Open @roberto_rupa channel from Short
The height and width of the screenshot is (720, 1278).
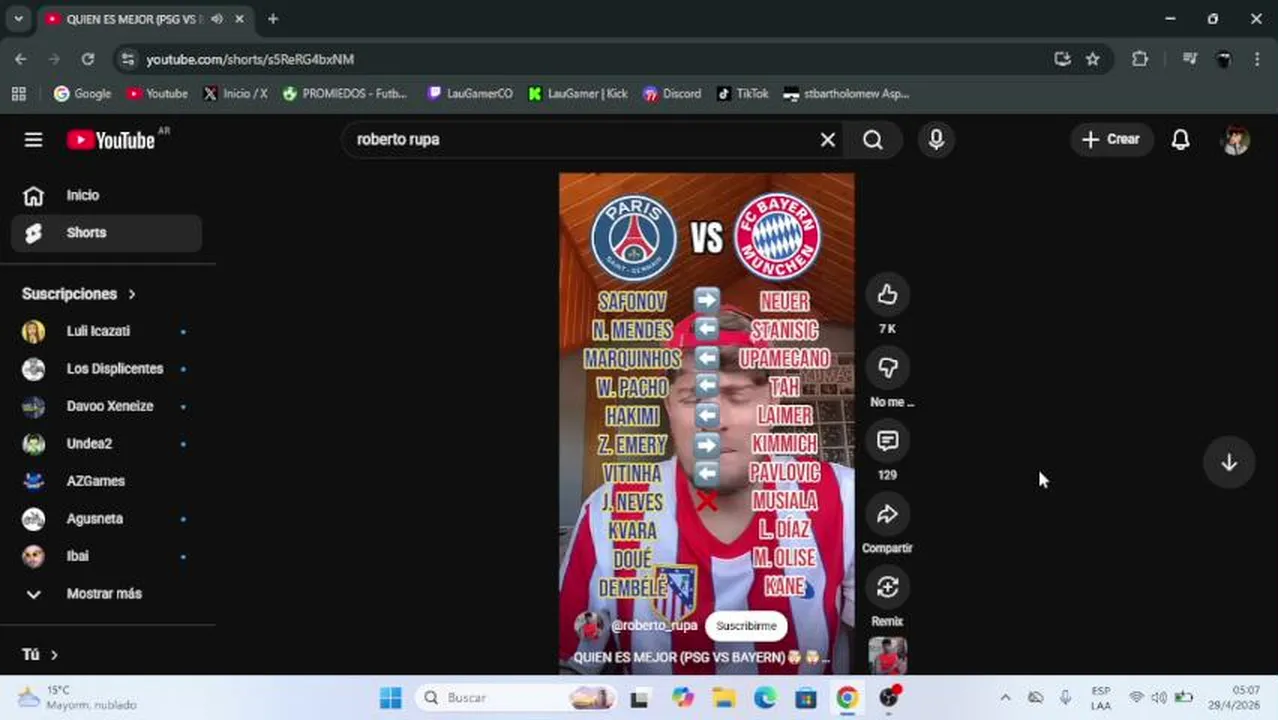[653, 626]
